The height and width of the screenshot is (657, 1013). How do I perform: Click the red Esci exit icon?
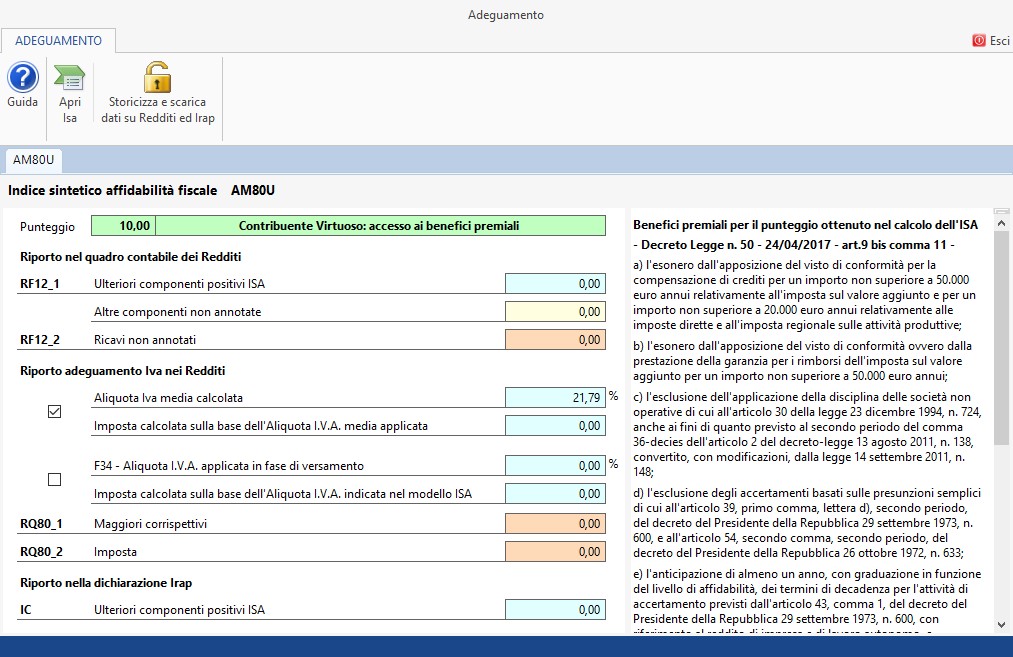979,41
